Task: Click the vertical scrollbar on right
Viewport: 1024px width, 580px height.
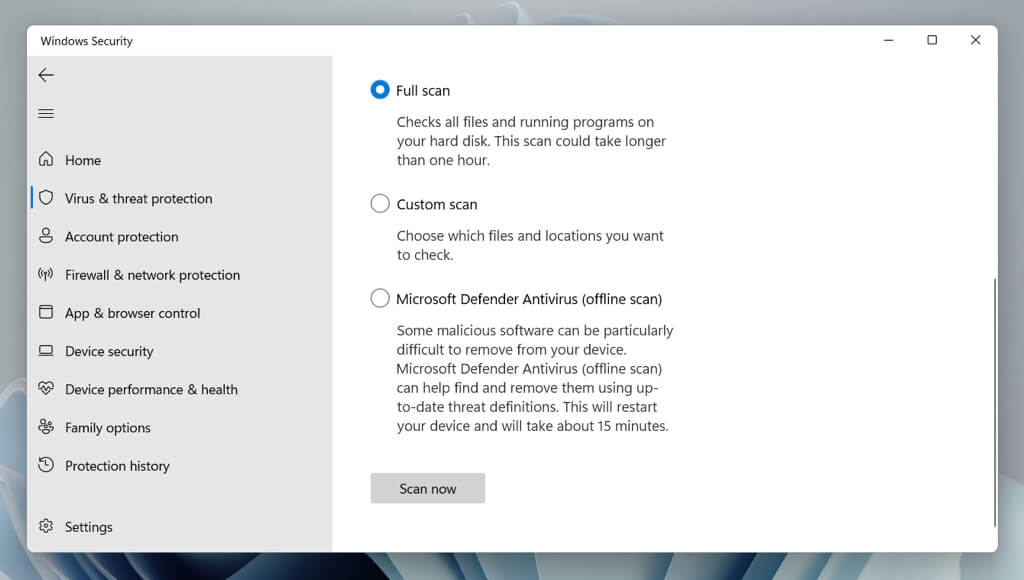Action: click(995, 402)
